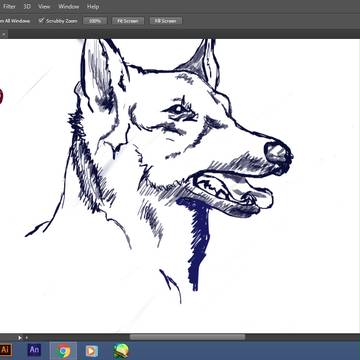The image size is (360, 360).
Task: Open the View menu
Action: 44,6
